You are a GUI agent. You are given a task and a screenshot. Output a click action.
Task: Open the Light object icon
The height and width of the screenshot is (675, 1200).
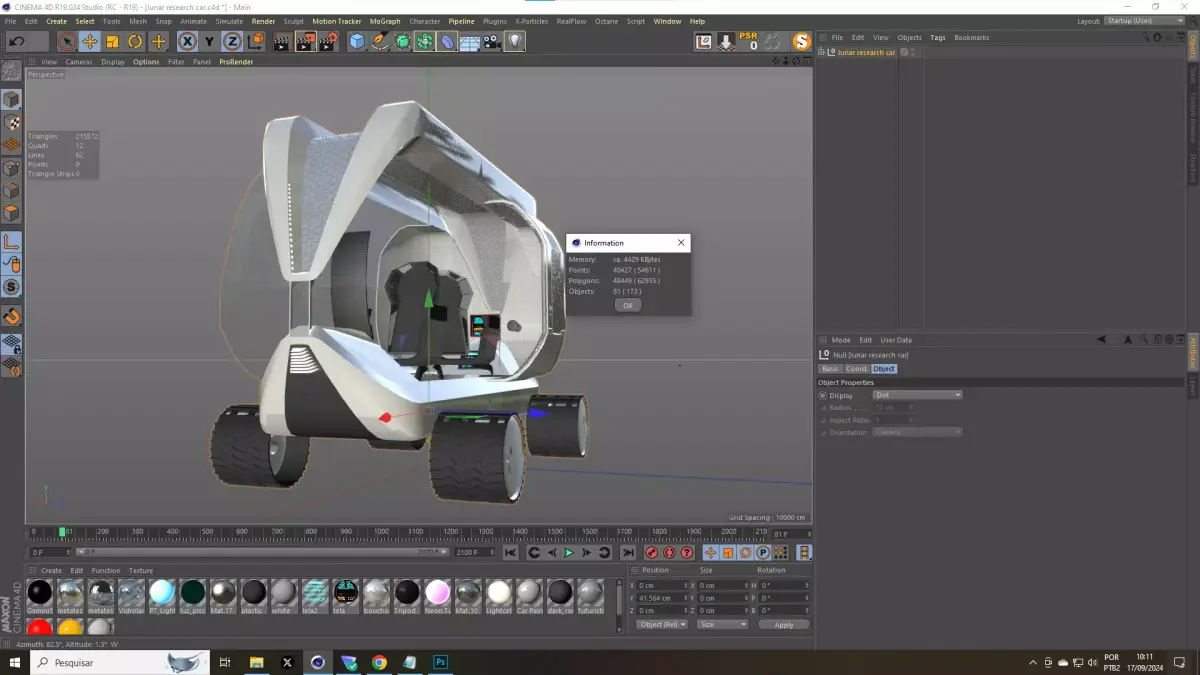(x=514, y=41)
